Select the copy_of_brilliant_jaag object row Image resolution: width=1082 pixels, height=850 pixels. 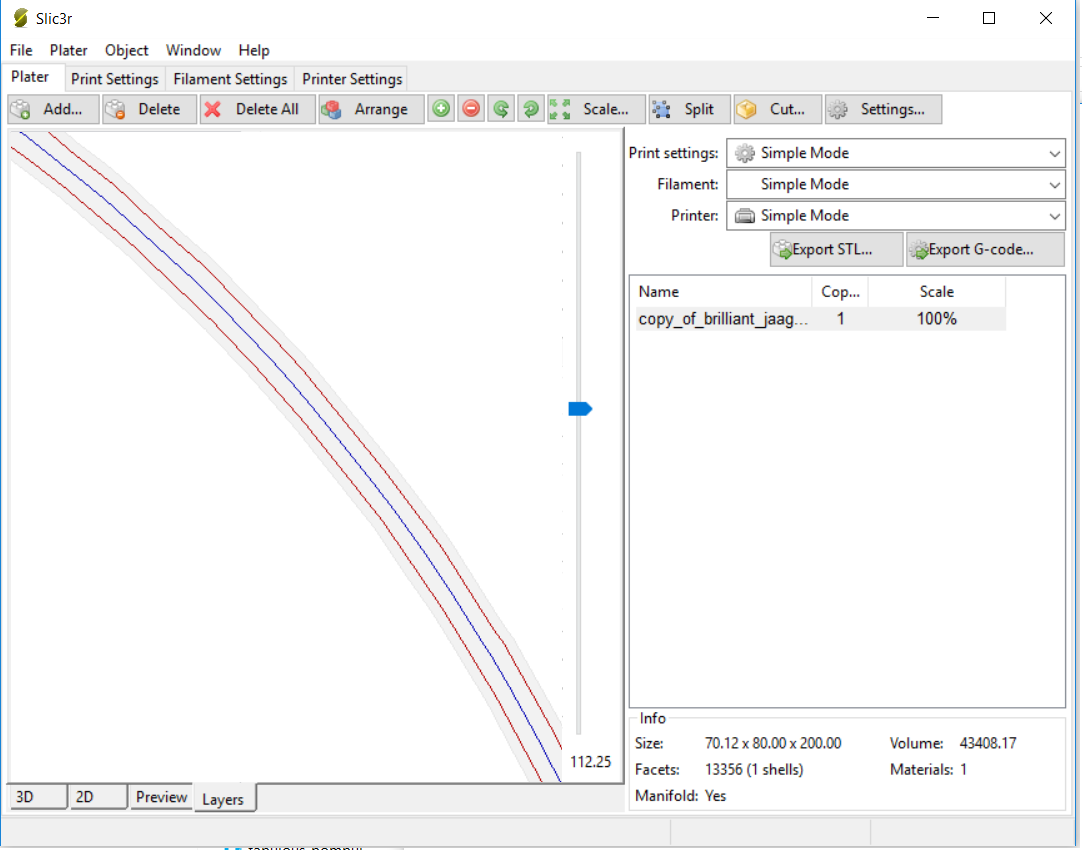coord(820,319)
